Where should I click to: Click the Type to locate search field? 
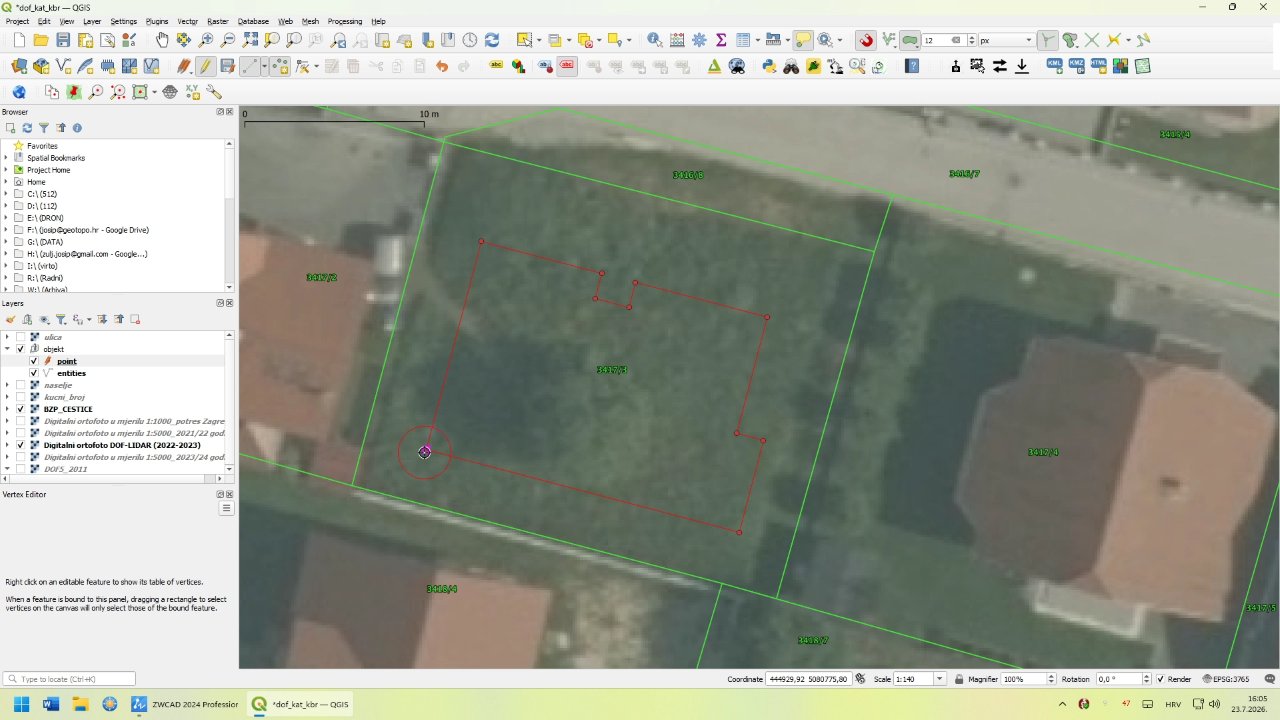point(69,679)
